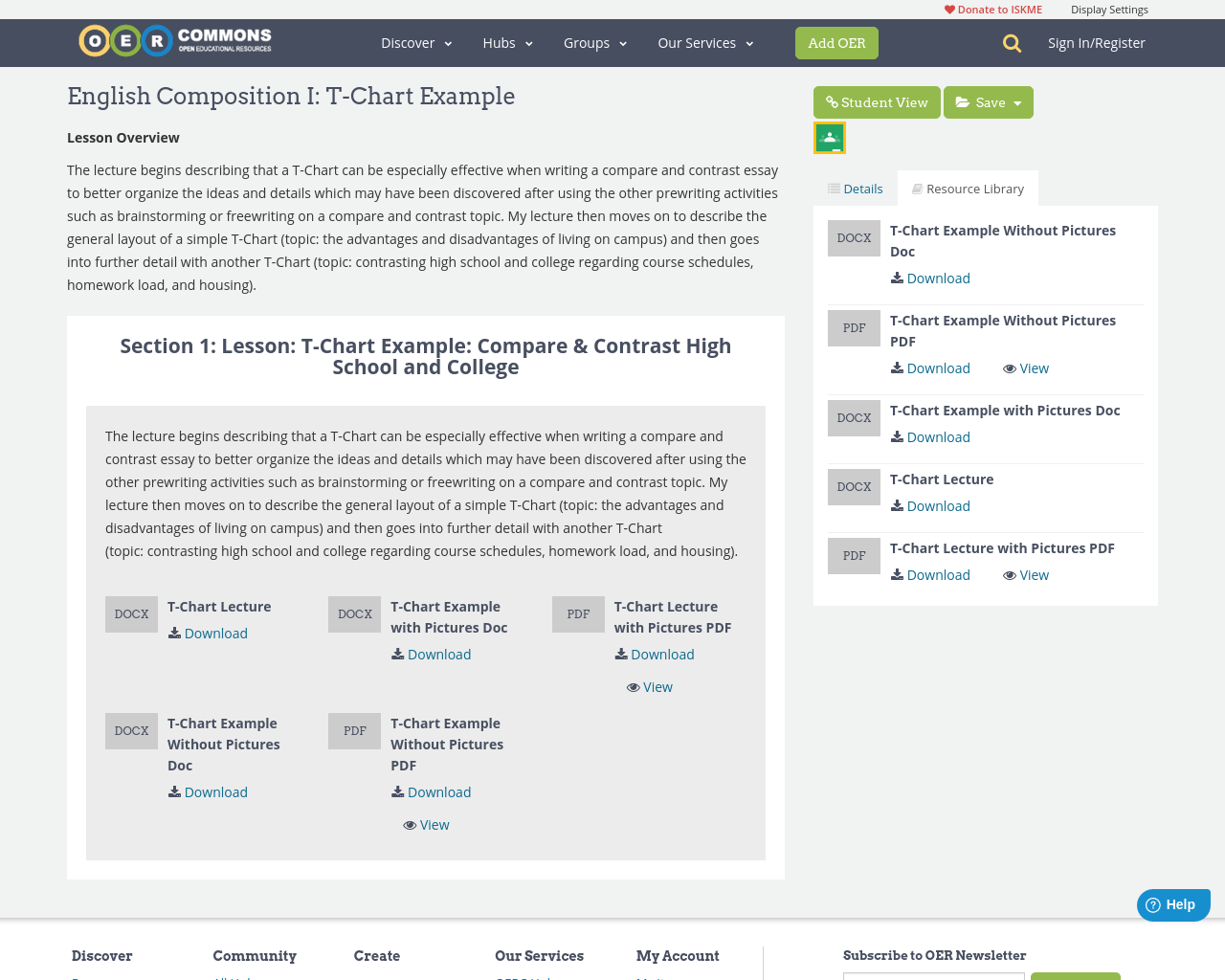Click the Hubs menu item

point(506,42)
